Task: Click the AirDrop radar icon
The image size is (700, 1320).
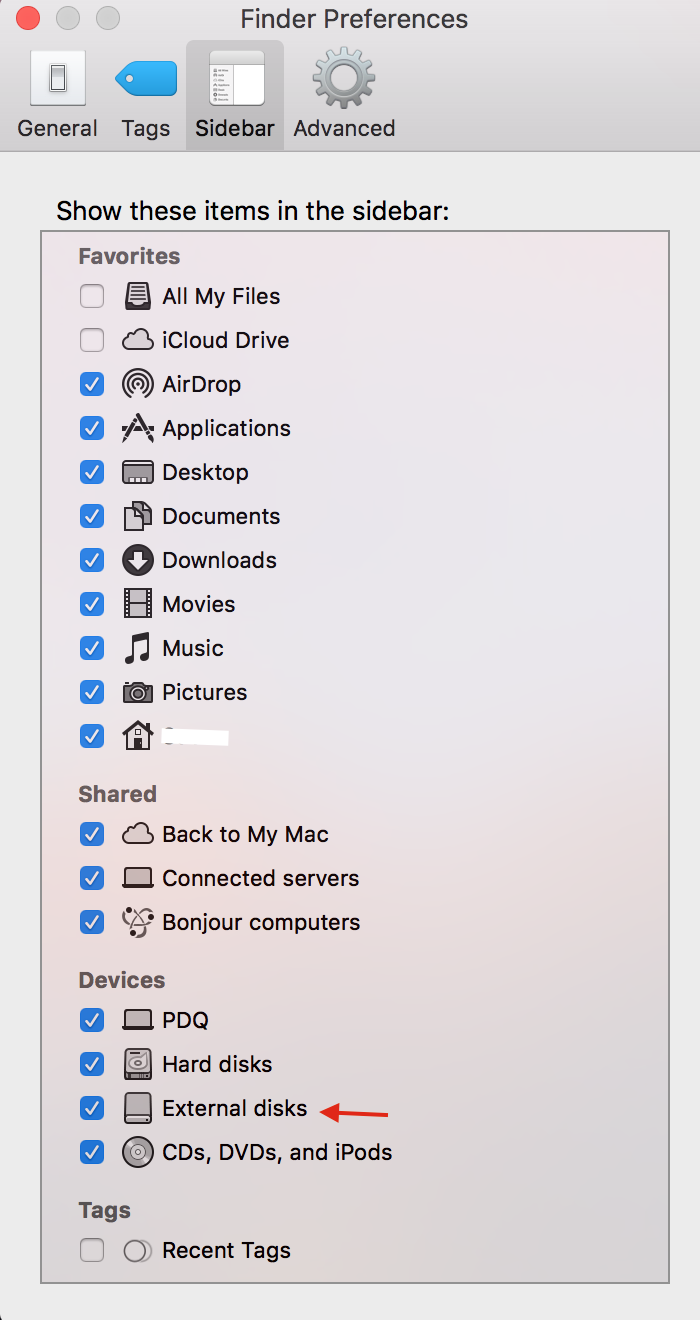Action: click(138, 384)
